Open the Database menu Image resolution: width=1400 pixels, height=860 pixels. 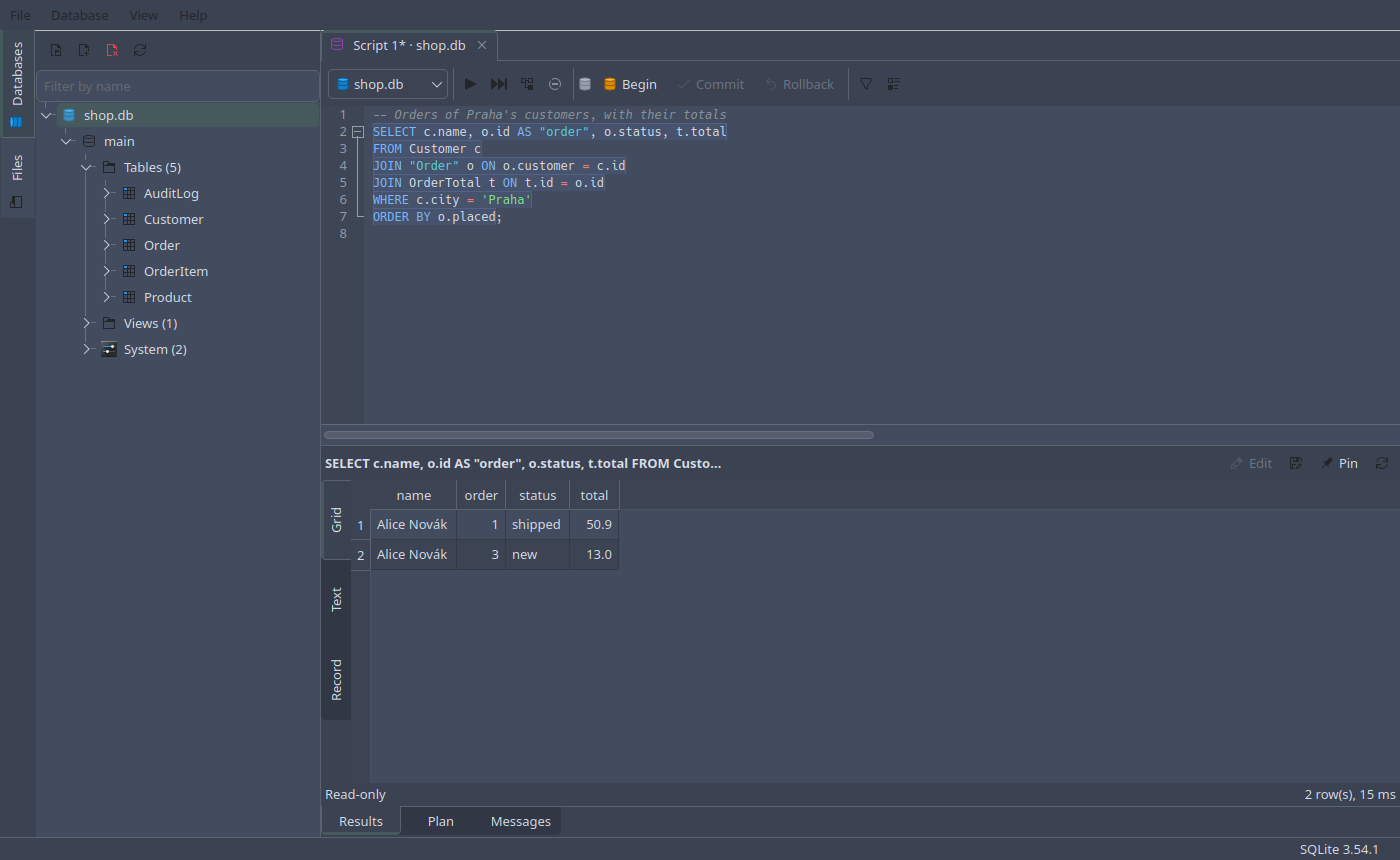point(79,15)
